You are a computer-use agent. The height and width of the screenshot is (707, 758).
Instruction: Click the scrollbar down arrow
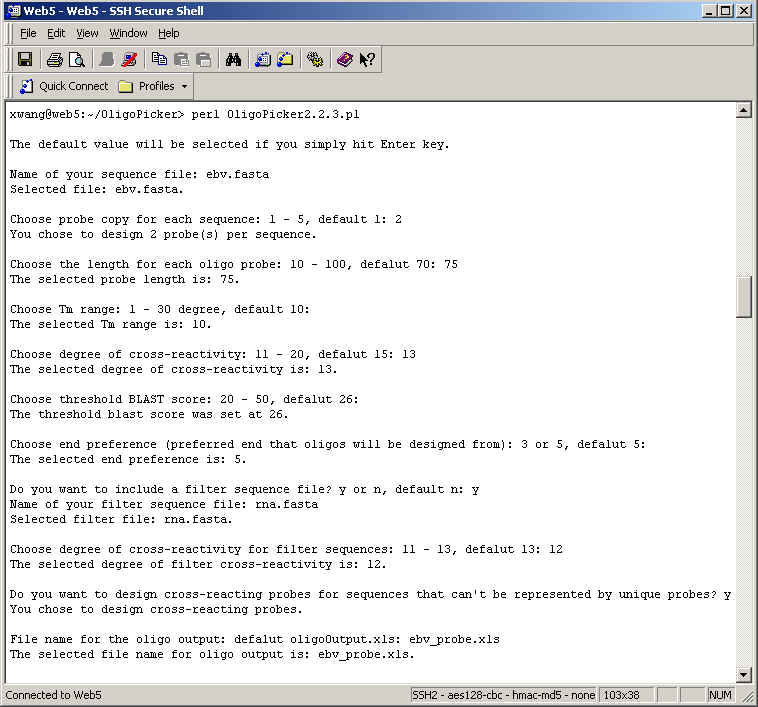[743, 674]
